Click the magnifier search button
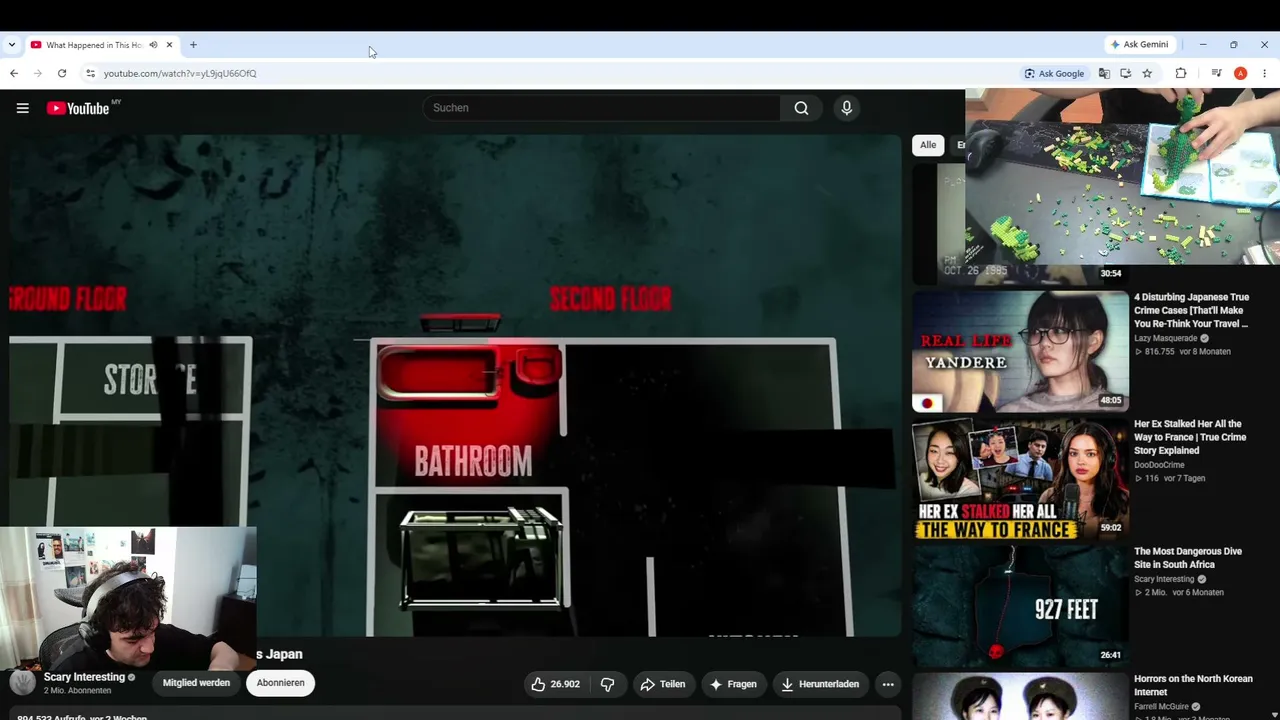The image size is (1280, 720). [x=801, y=108]
